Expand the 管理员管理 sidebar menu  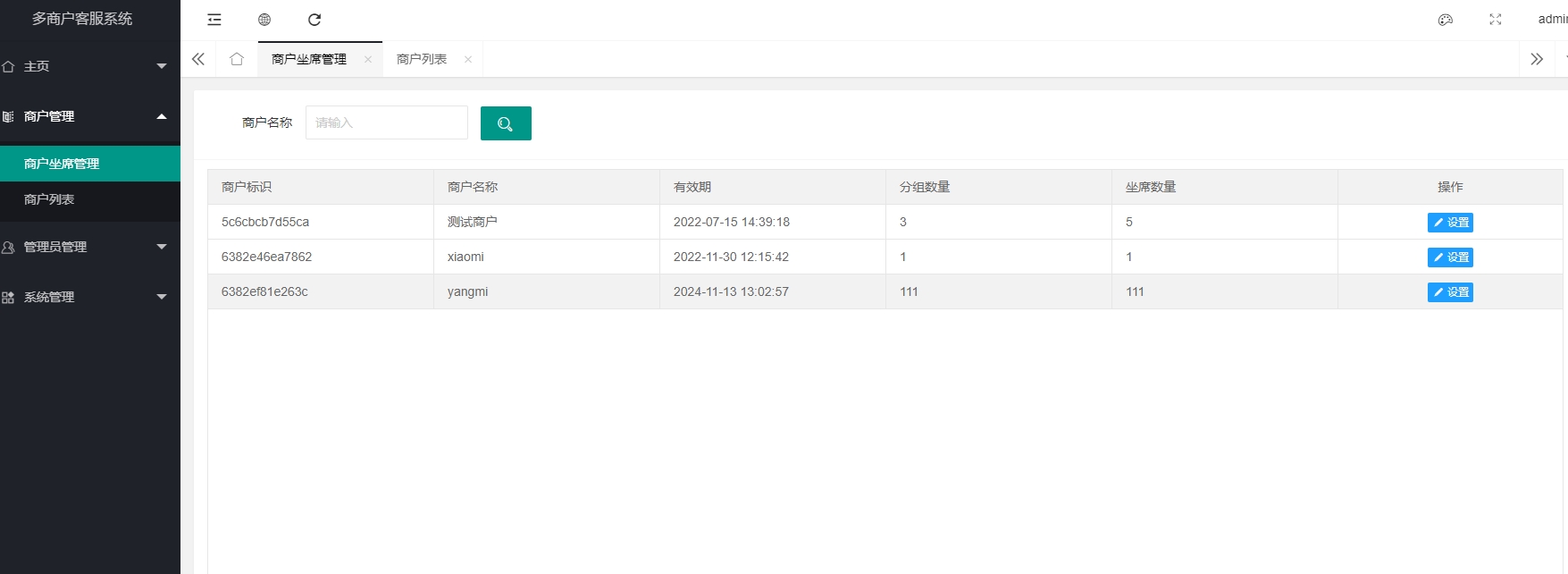point(89,247)
